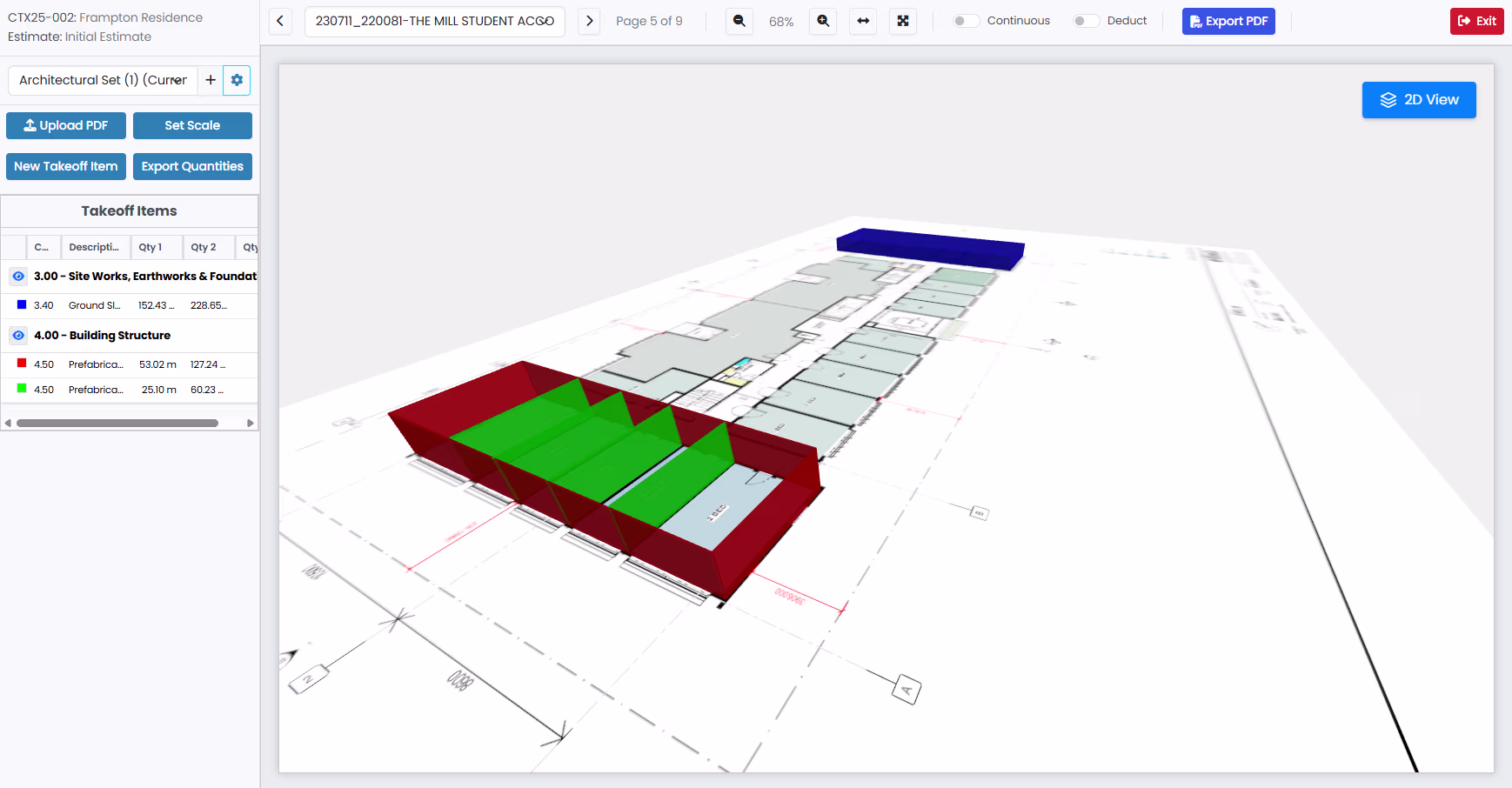Fit page to screen icon
Screen dimensions: 1512x788
[x=903, y=21]
